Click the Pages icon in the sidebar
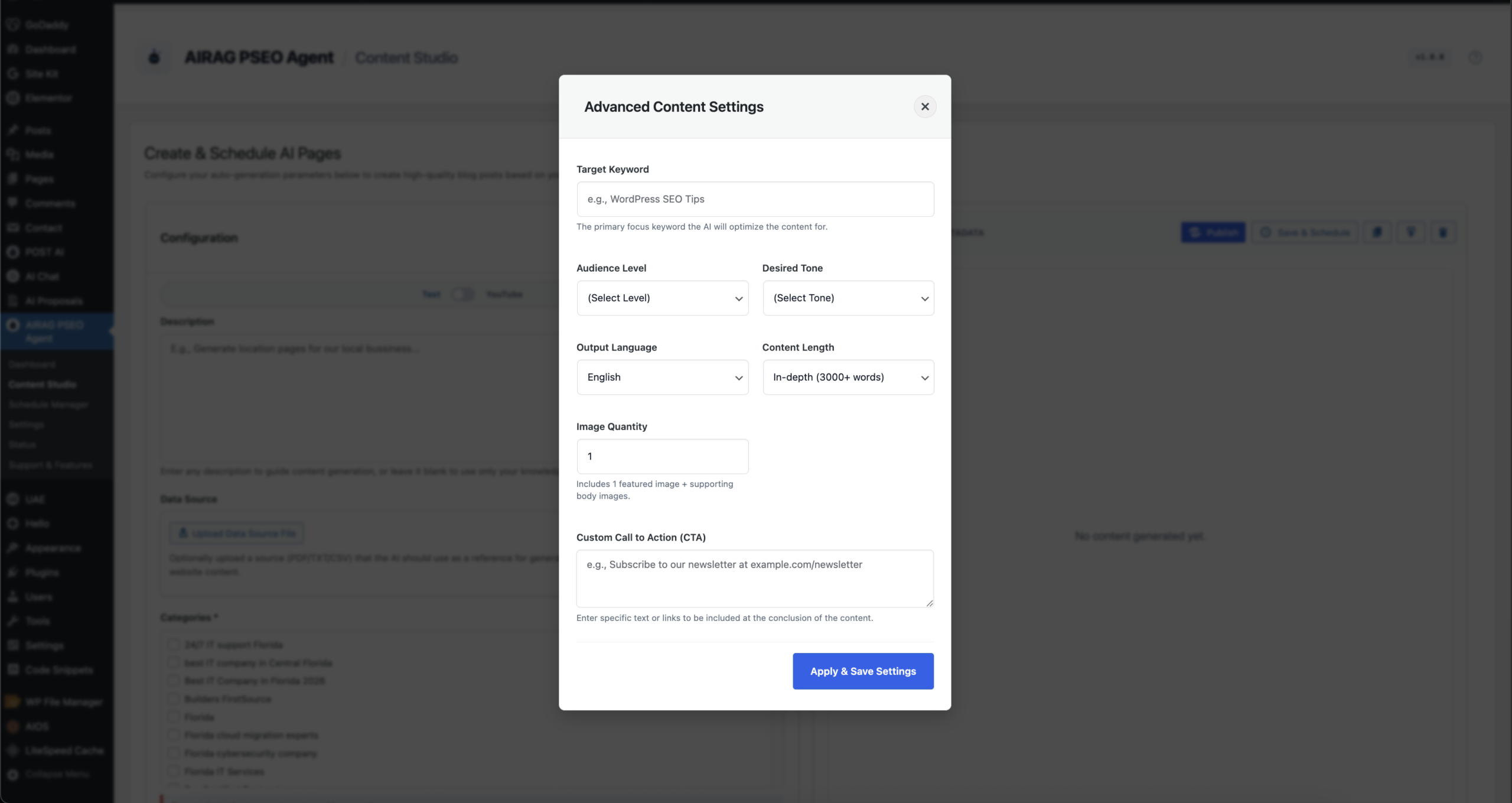 pyautogui.click(x=12, y=178)
